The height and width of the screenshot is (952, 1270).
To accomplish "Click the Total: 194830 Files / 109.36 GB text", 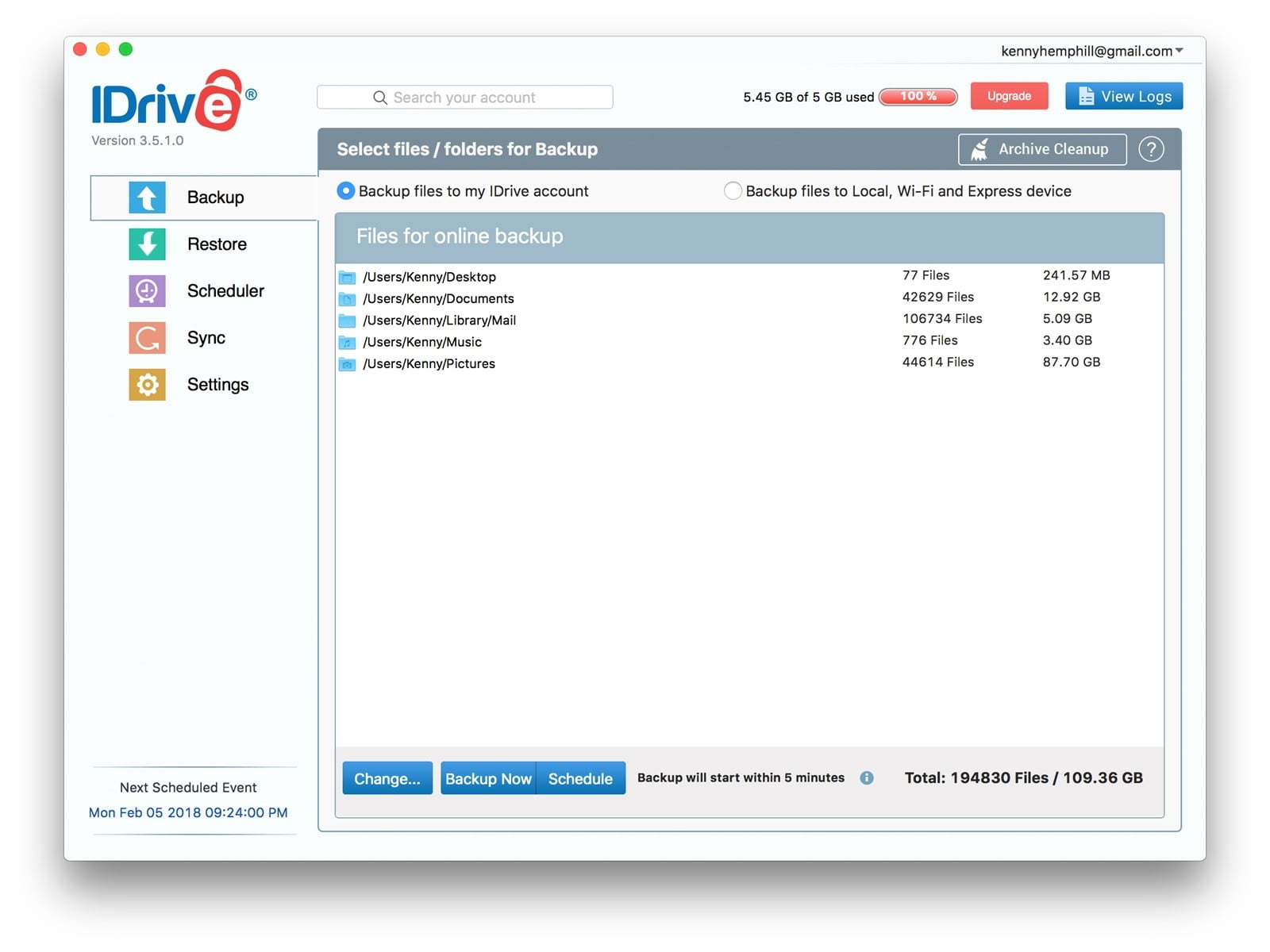I will coord(1024,778).
